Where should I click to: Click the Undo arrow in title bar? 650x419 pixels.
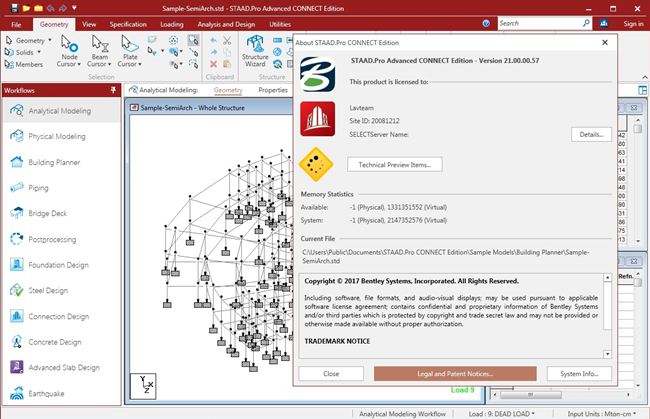click(x=51, y=8)
